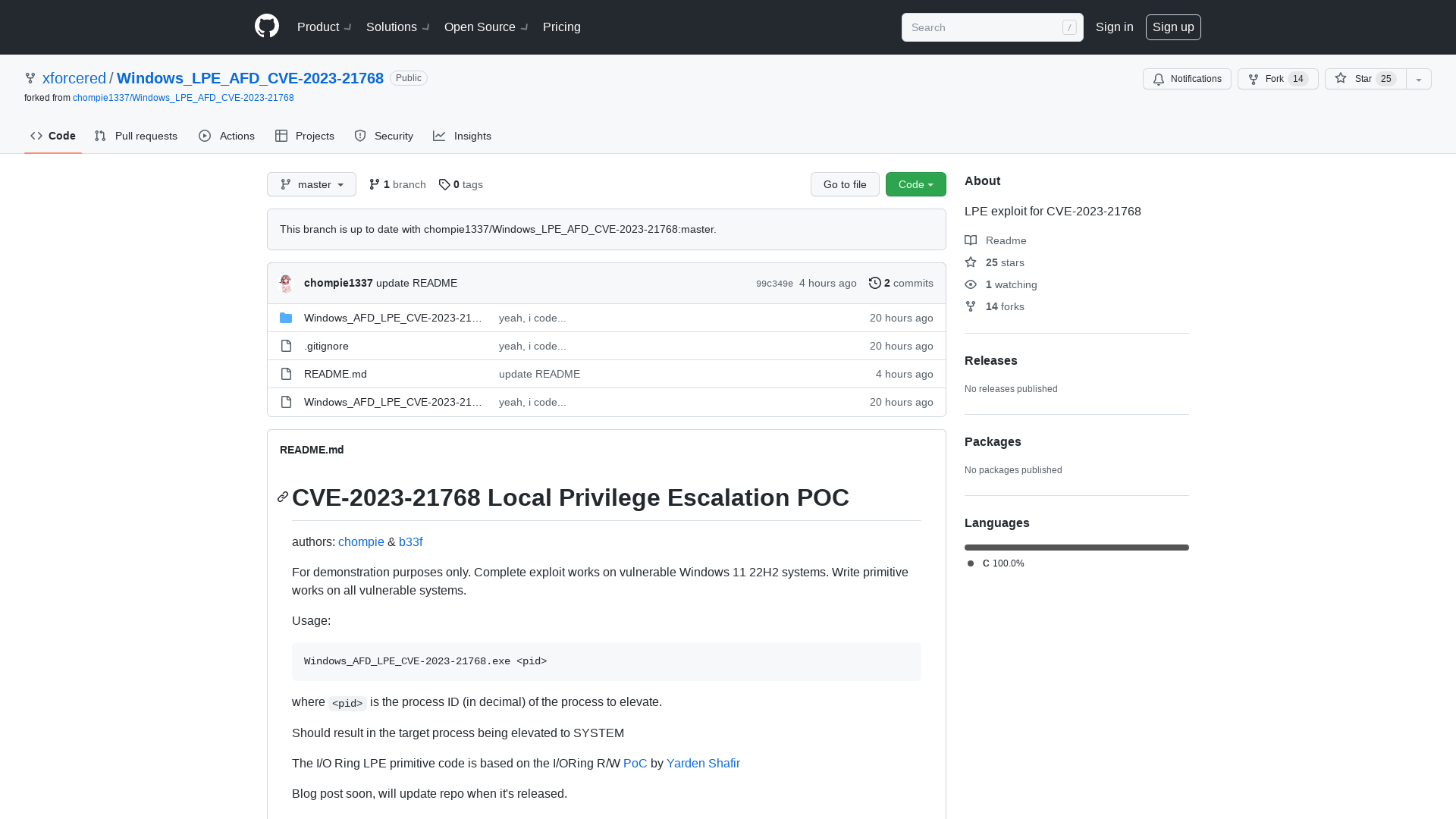The height and width of the screenshot is (819, 1456).
Task: Open the Yarden Shafir link
Action: [703, 764]
